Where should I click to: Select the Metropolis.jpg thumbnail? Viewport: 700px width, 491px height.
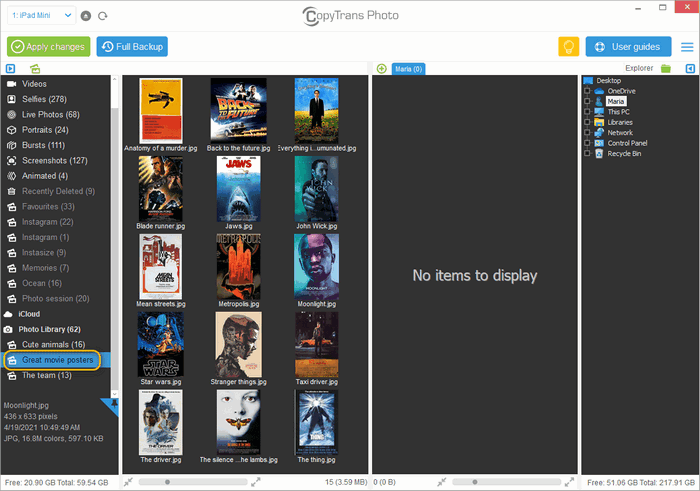238,266
